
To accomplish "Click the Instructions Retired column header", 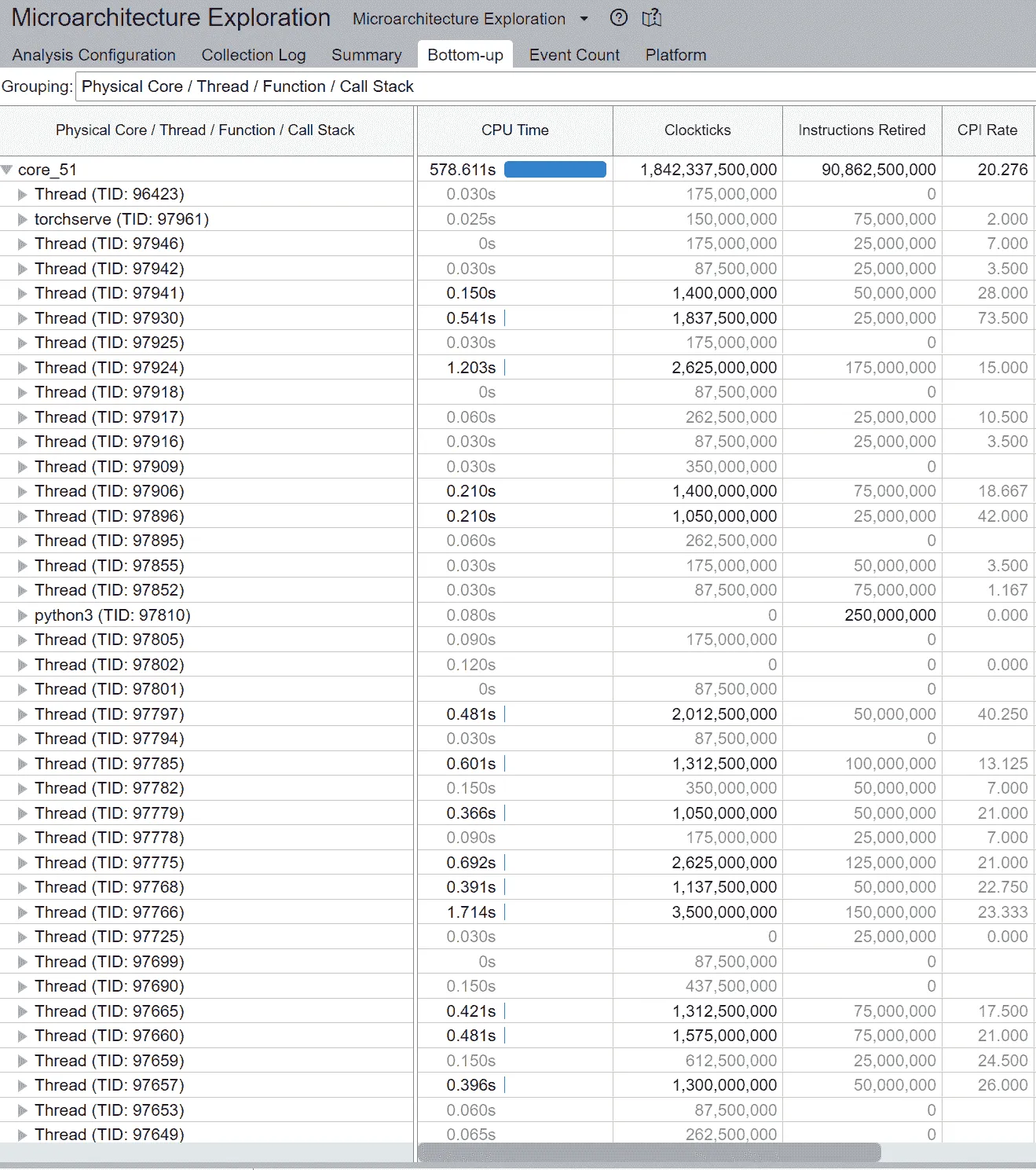I will [862, 130].
